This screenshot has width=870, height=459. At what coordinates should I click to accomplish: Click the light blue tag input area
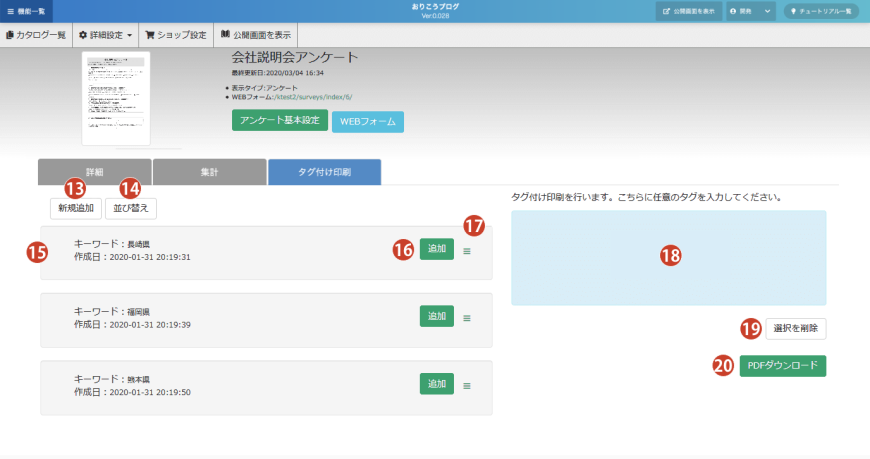[x=668, y=257]
